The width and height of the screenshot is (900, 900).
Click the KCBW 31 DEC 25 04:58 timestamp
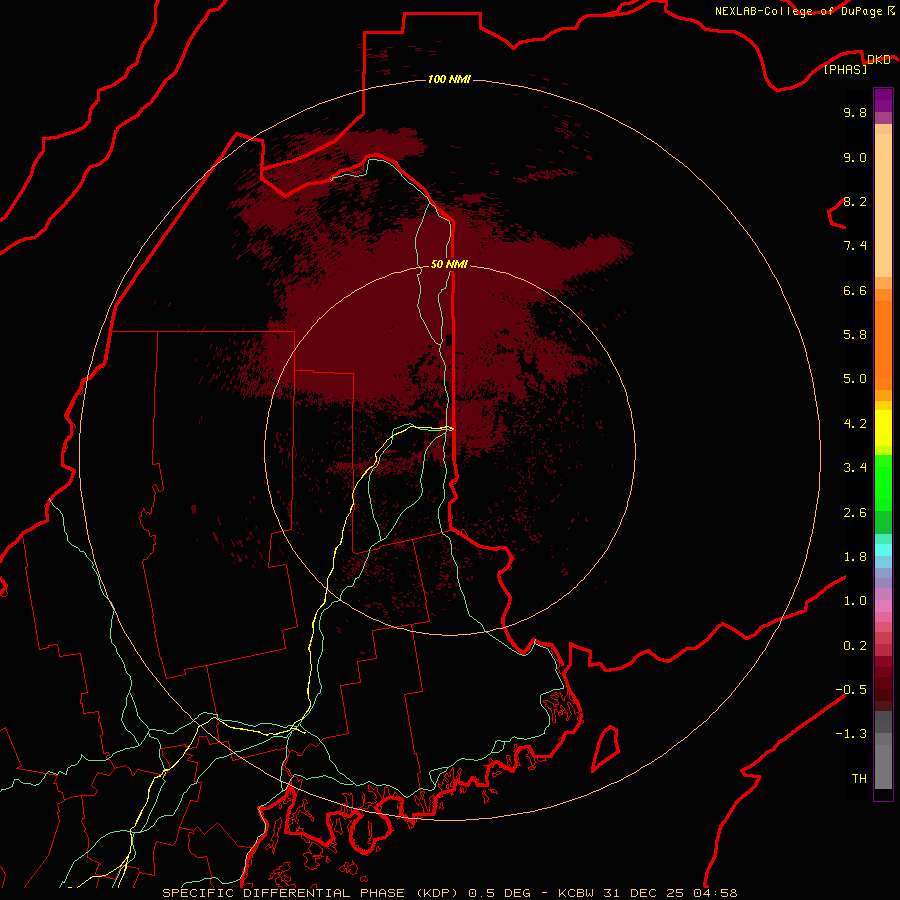648,893
